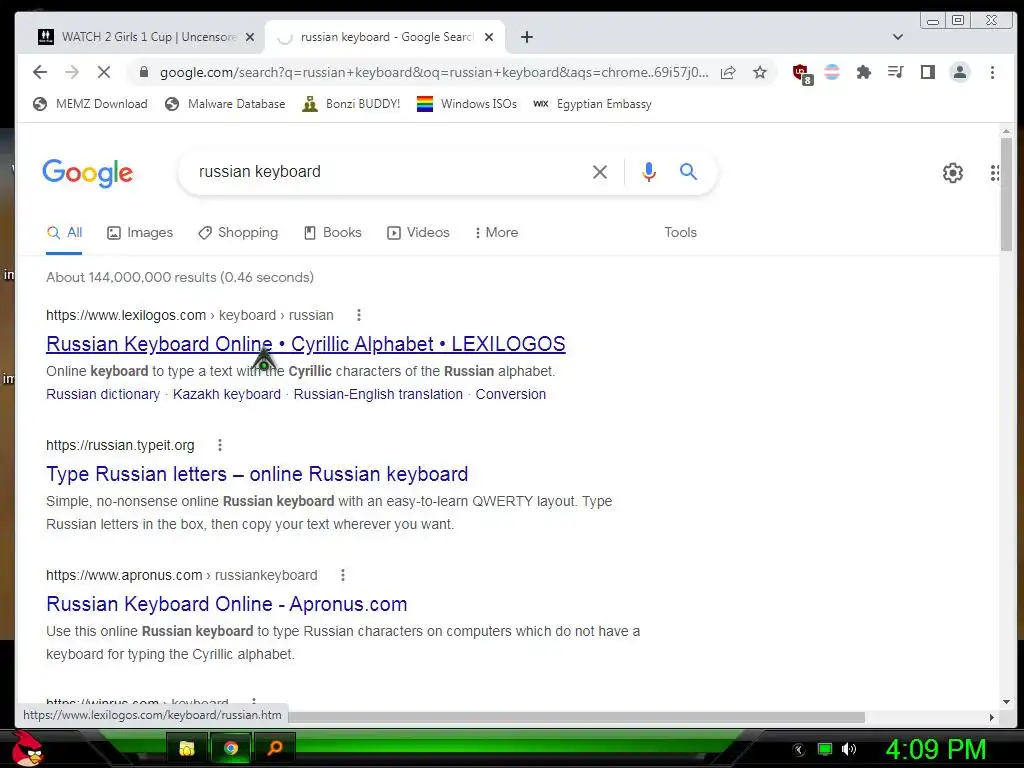1024x768 pixels.
Task: Click the forward navigation arrow
Action: point(72,72)
